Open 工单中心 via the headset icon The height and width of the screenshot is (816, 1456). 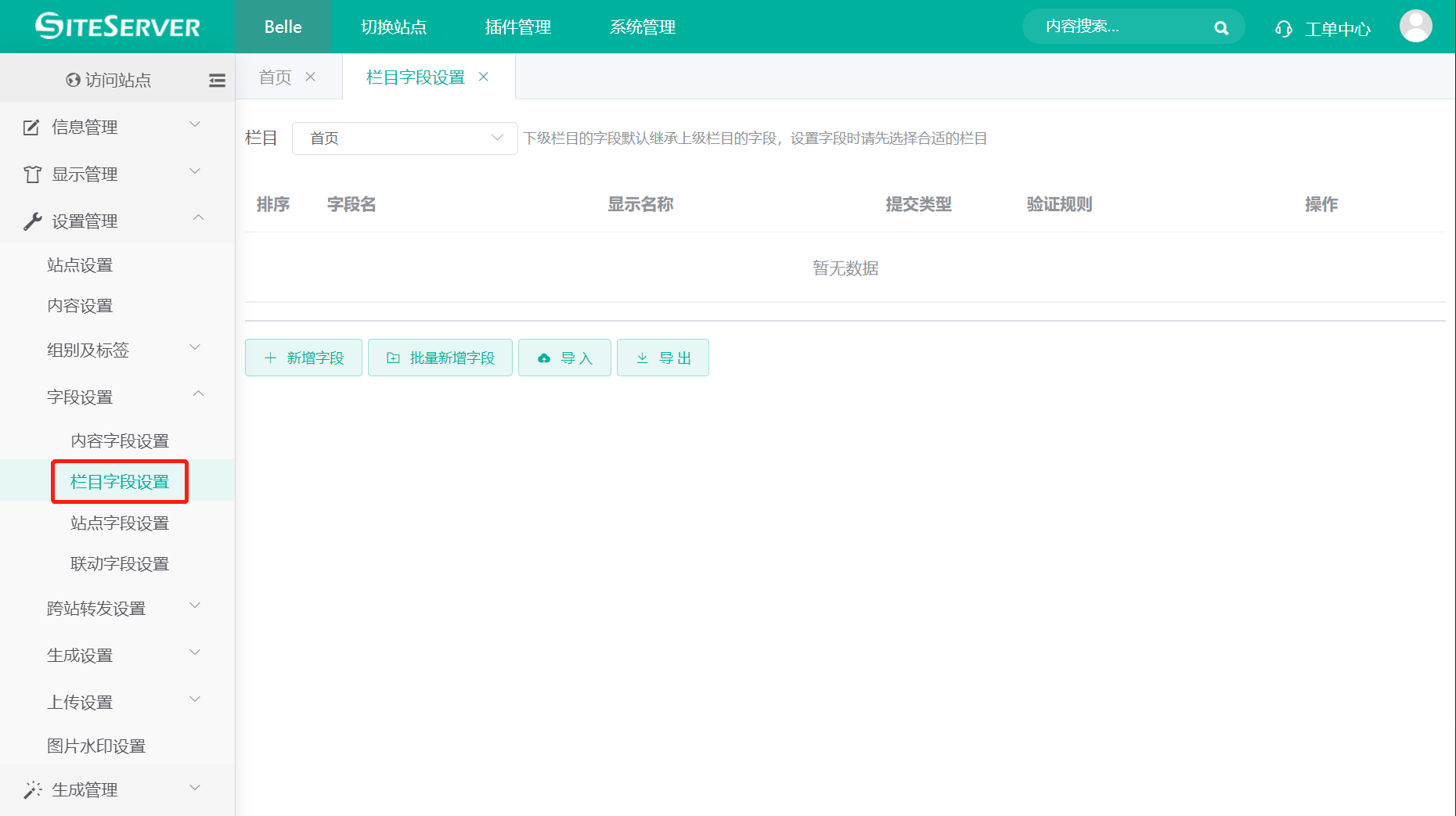point(1283,27)
